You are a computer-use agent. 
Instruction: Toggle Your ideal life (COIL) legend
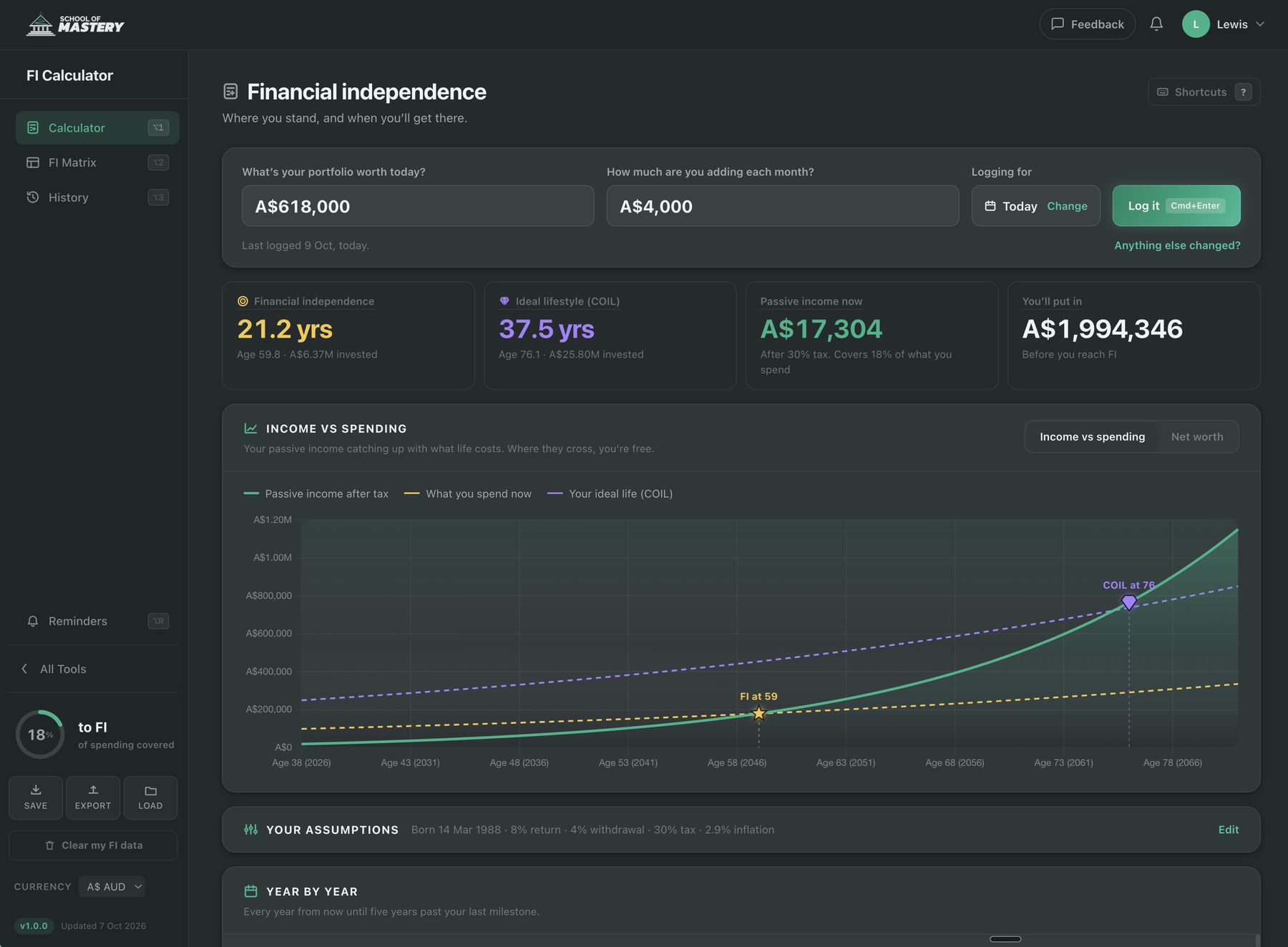[610, 494]
